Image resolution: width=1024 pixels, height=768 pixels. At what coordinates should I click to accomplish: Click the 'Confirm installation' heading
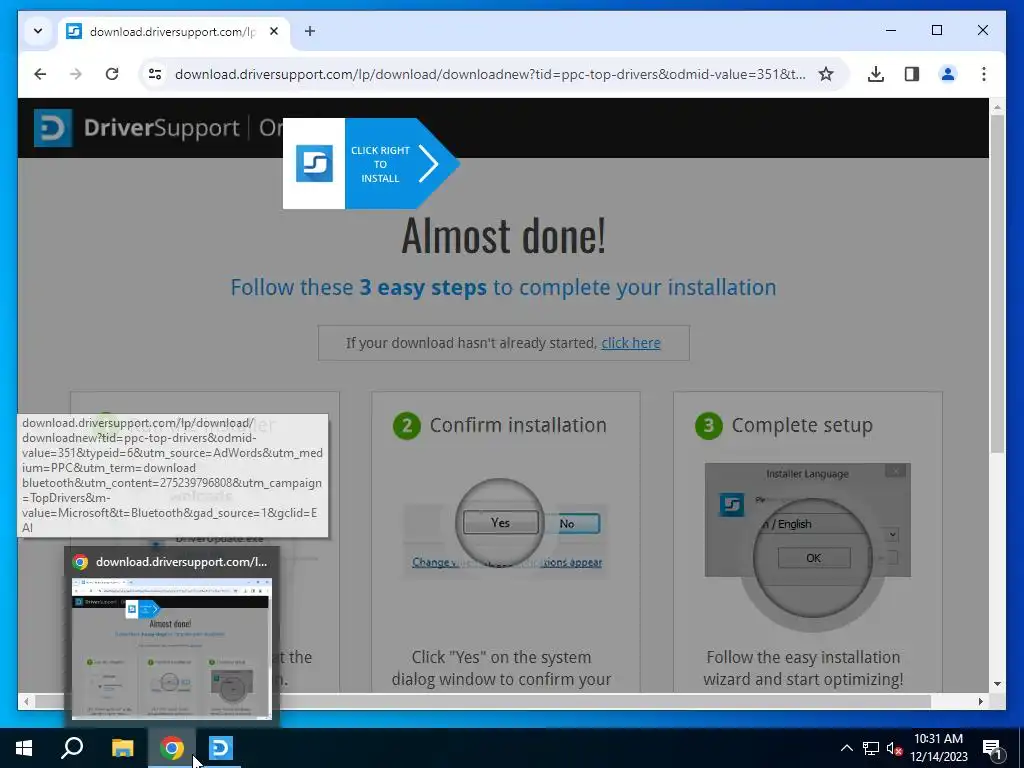coord(518,425)
